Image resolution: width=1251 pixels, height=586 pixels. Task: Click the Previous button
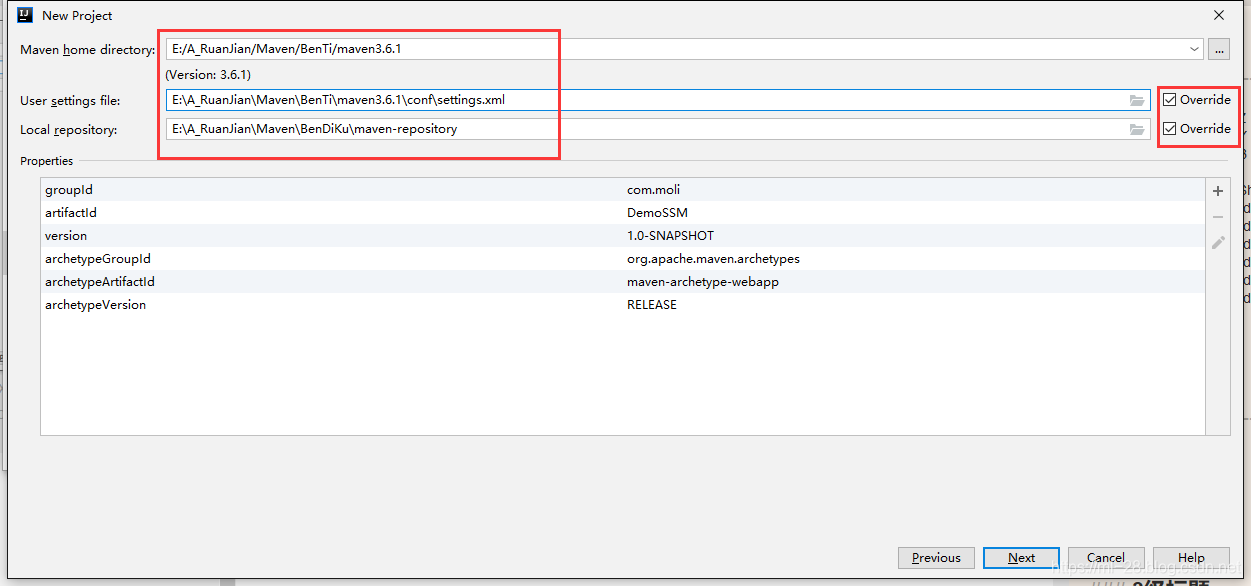[936, 558]
